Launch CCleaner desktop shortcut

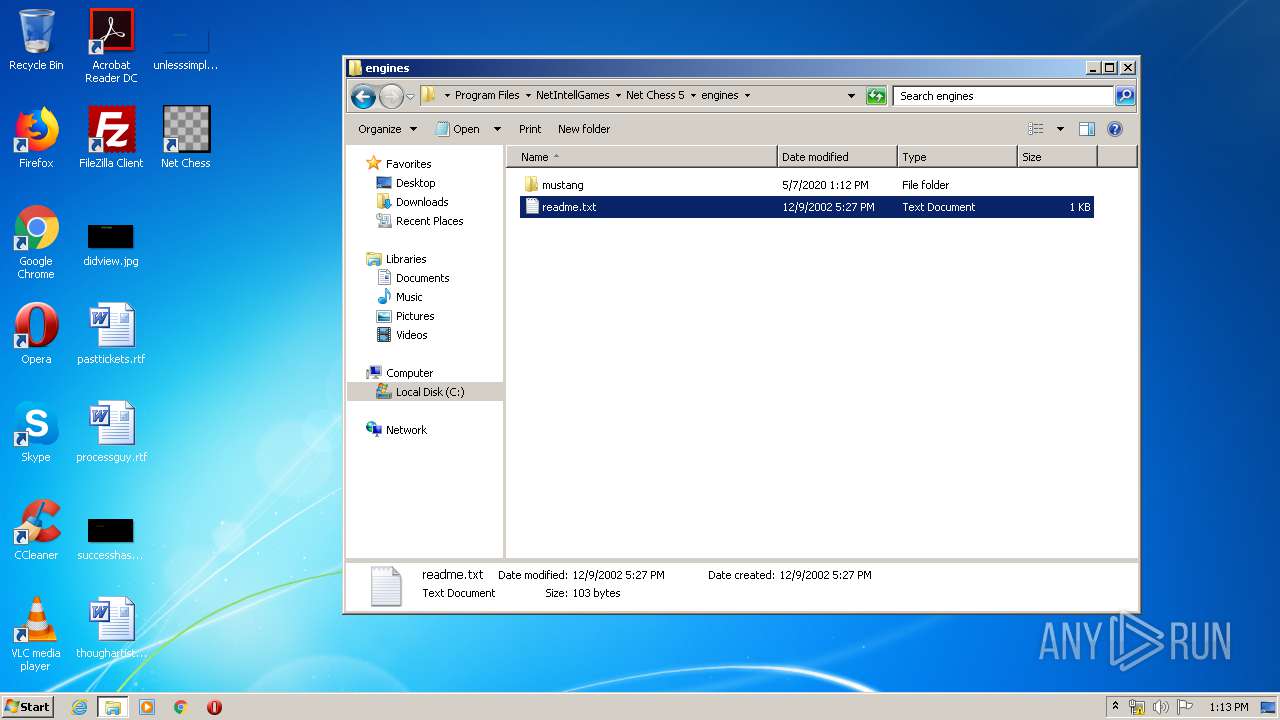[x=36, y=530]
